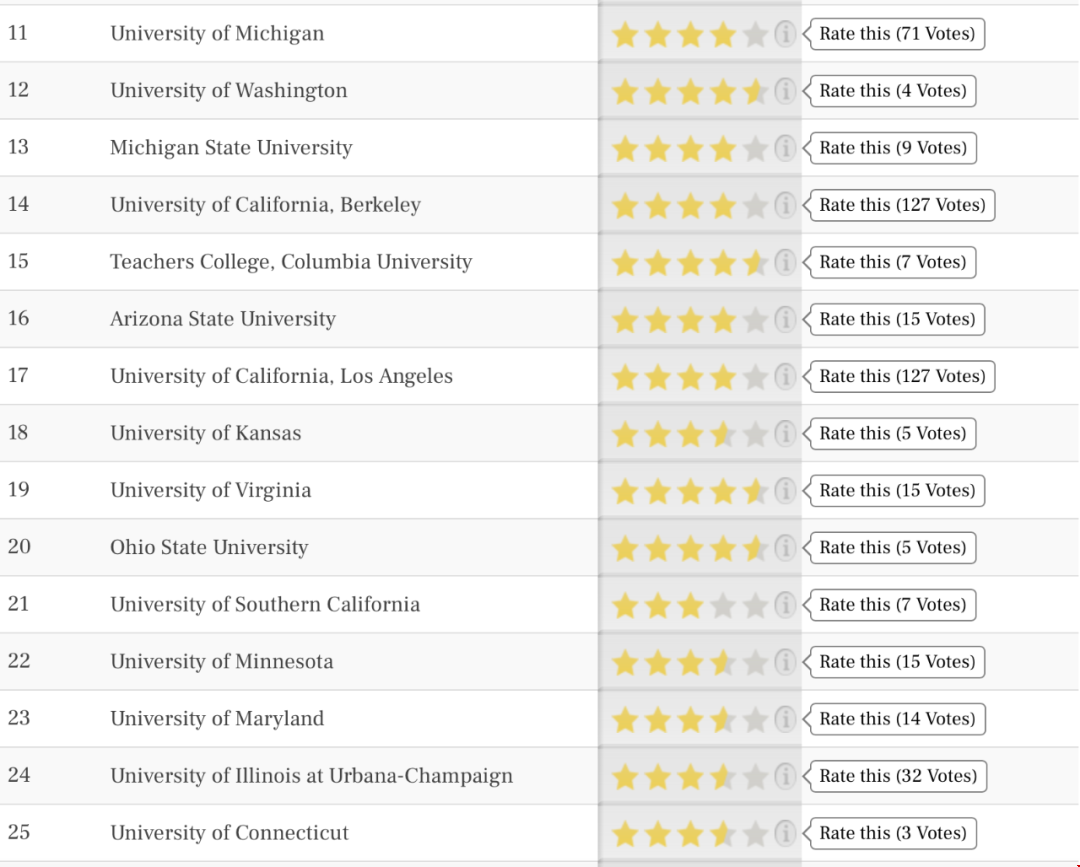The width and height of the screenshot is (1080, 867).
Task: Open the info icon next to University of Washington
Action: [785, 91]
